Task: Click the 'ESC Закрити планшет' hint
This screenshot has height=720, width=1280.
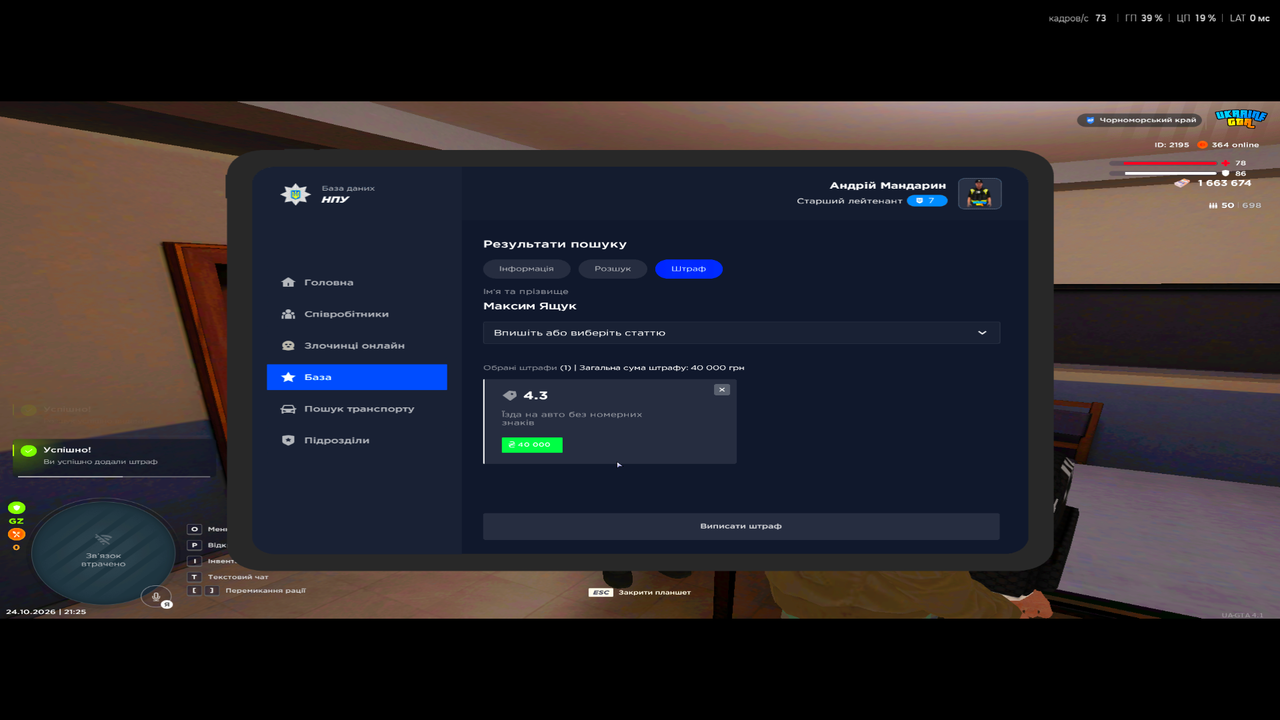Action: coord(640,592)
